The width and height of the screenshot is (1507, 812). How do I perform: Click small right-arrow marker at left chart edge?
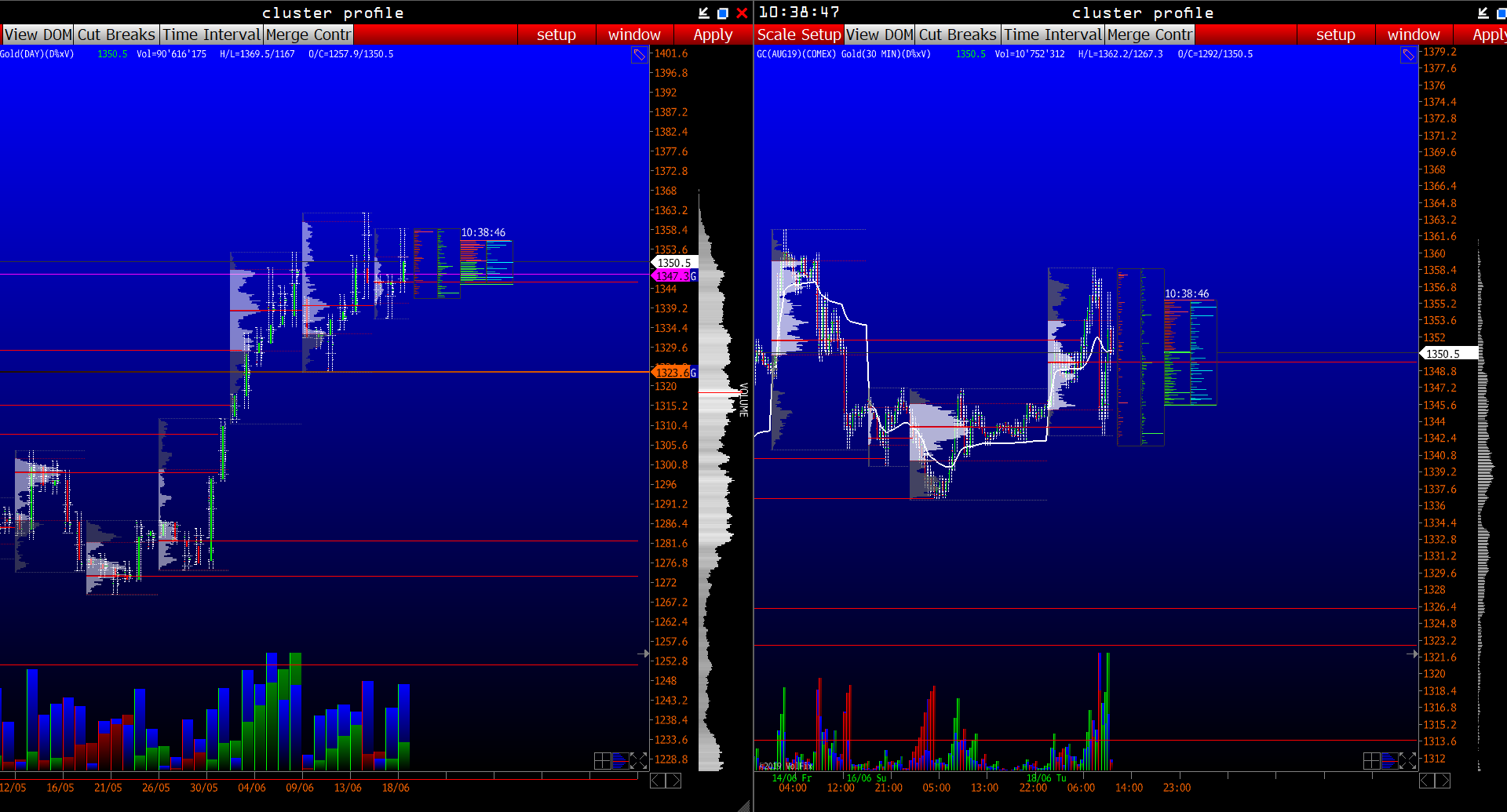pyautogui.click(x=644, y=653)
